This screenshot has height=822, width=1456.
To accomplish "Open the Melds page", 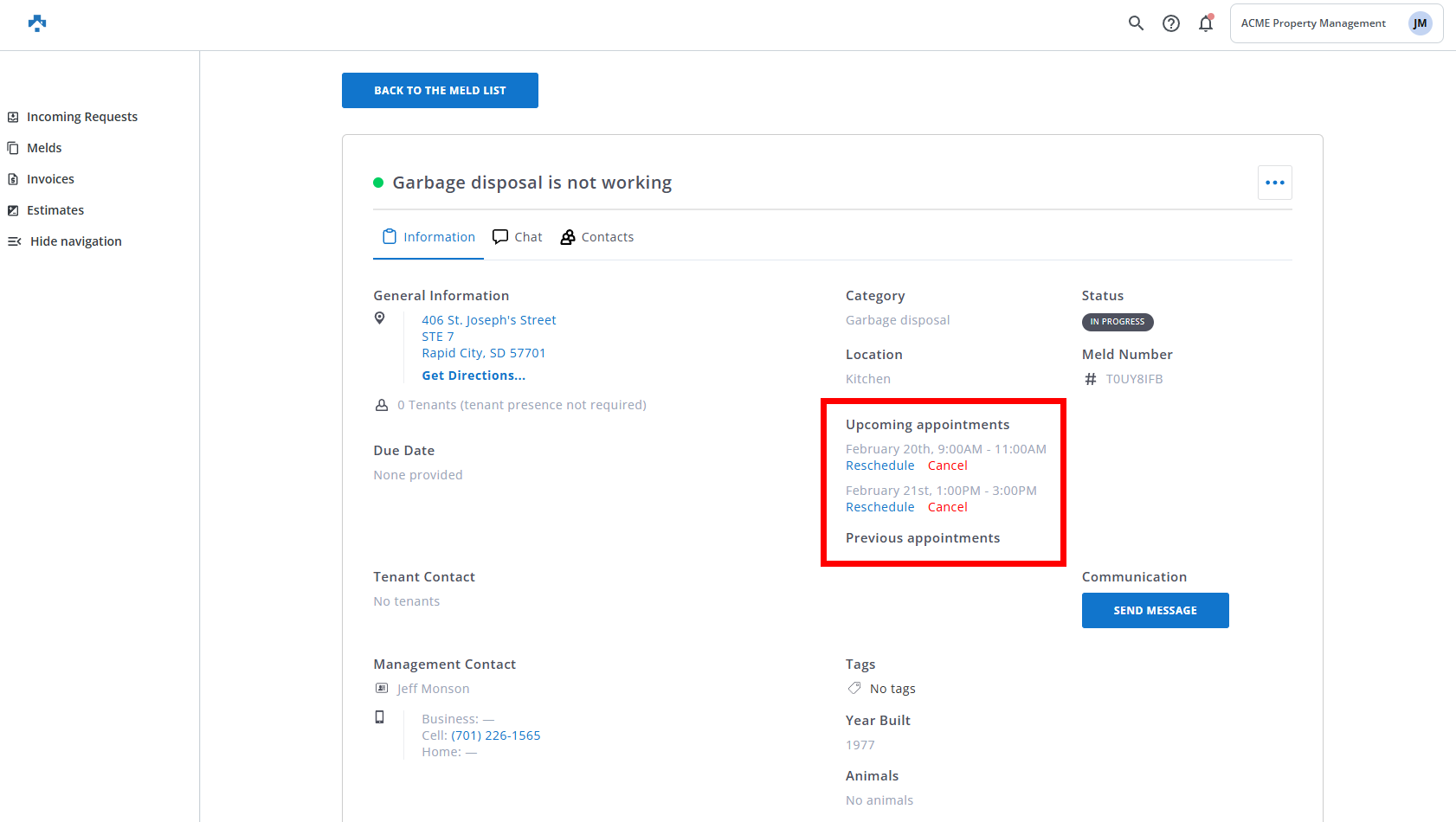I will click(44, 148).
